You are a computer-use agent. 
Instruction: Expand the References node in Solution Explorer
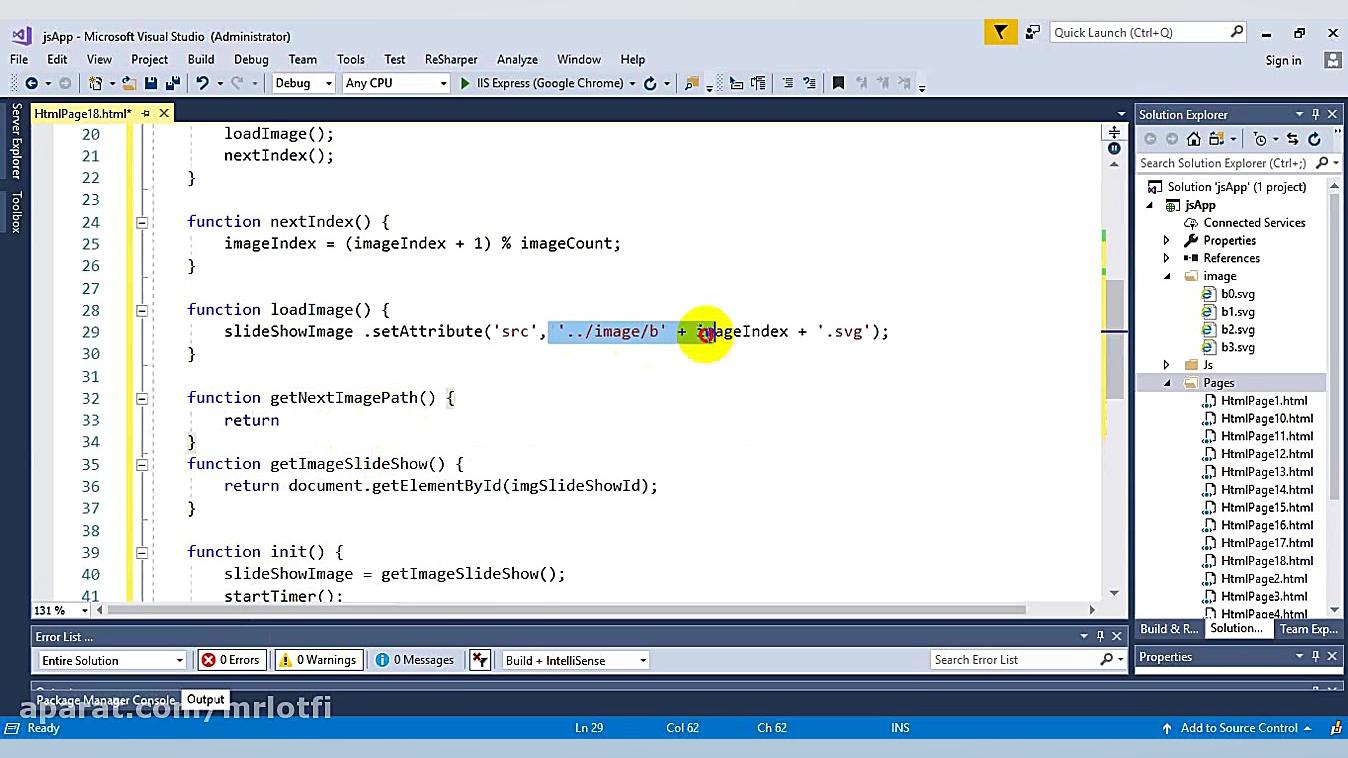pos(1166,258)
